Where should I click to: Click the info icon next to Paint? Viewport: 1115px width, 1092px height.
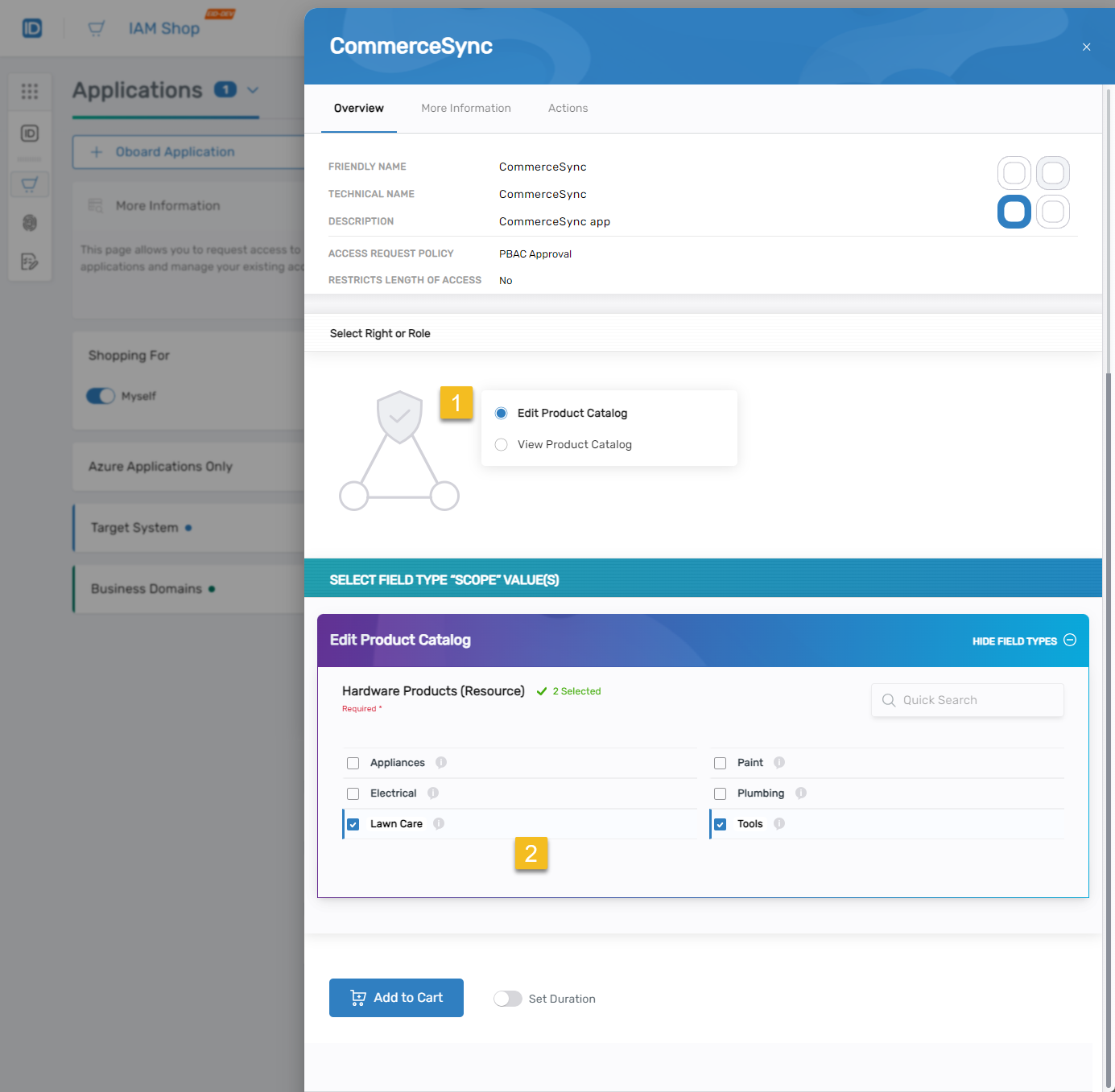(x=779, y=763)
